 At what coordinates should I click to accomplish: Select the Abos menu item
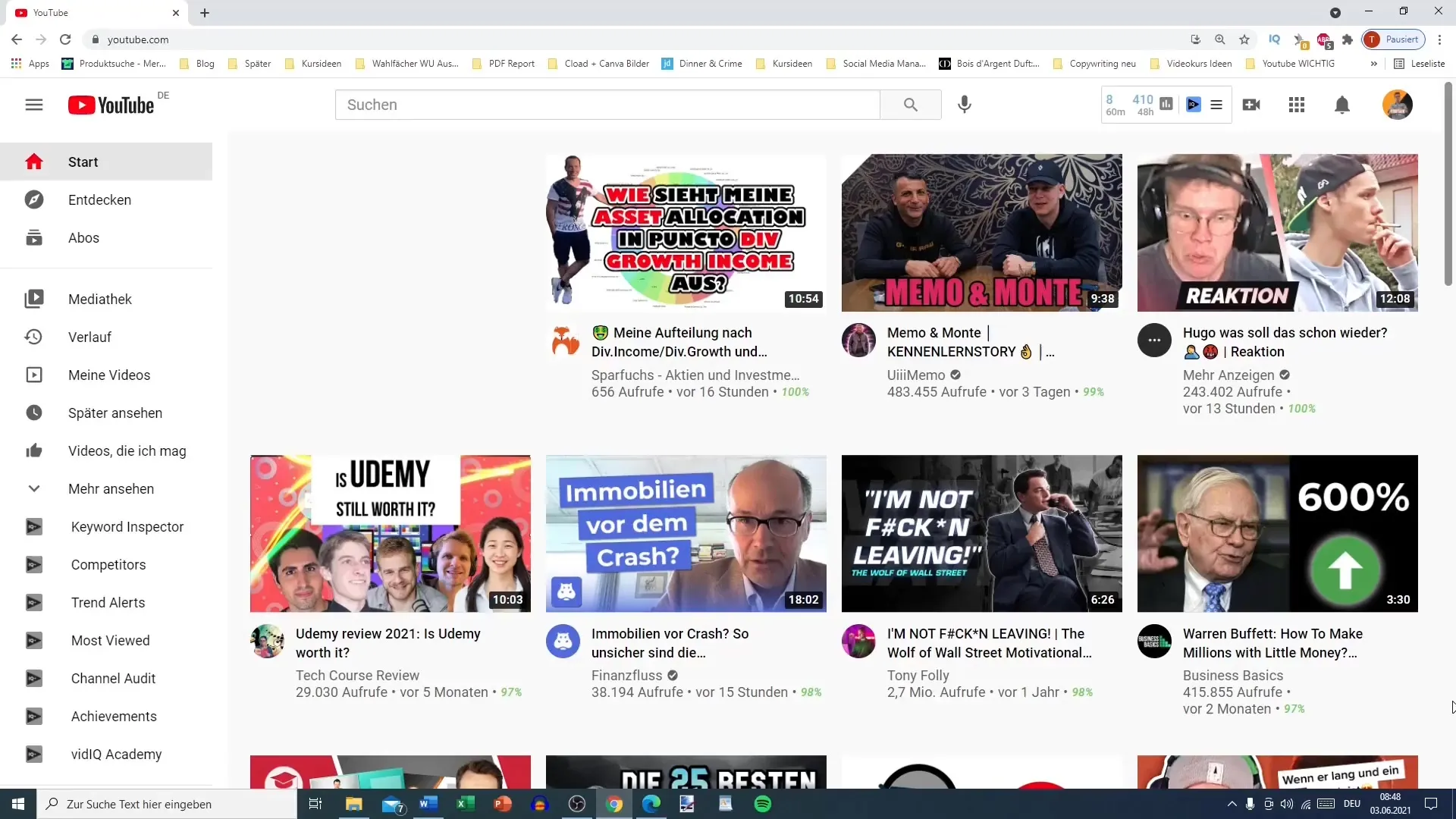click(83, 238)
